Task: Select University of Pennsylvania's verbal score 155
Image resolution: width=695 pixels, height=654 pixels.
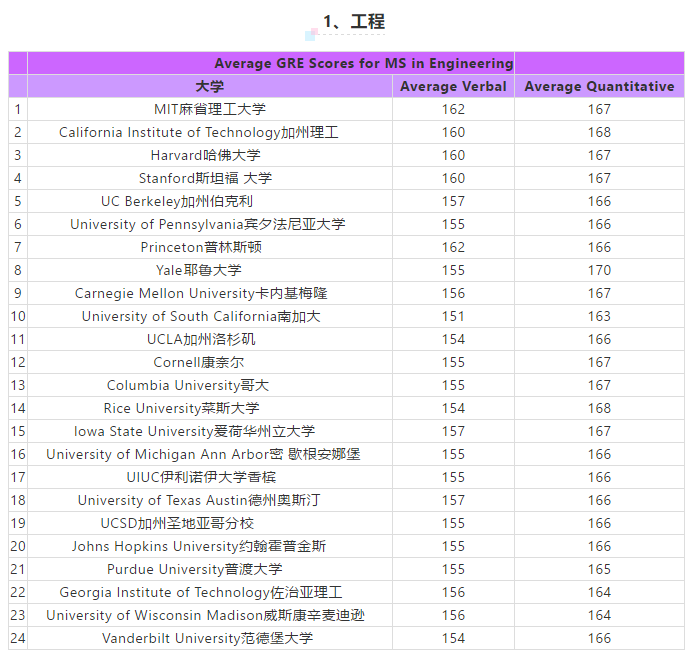Action: 453,224
